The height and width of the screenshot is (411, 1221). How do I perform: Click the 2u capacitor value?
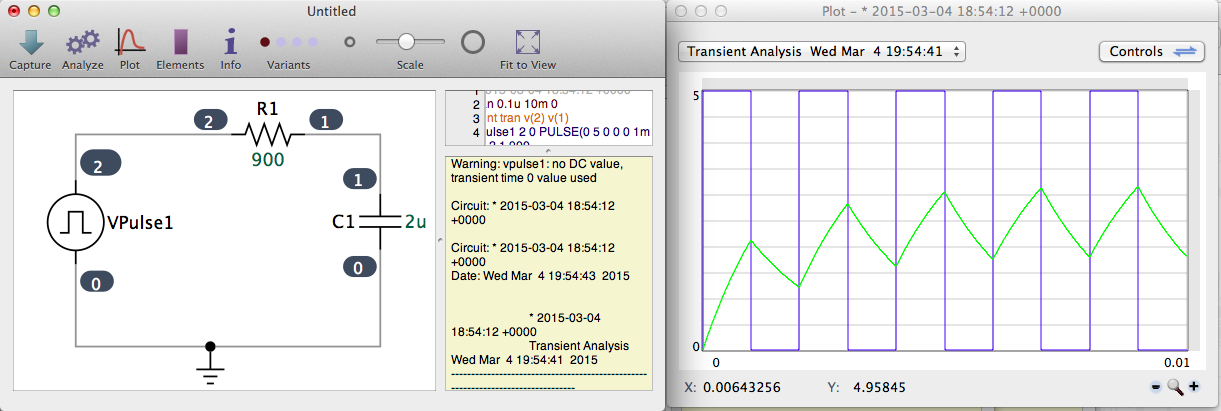click(x=415, y=222)
